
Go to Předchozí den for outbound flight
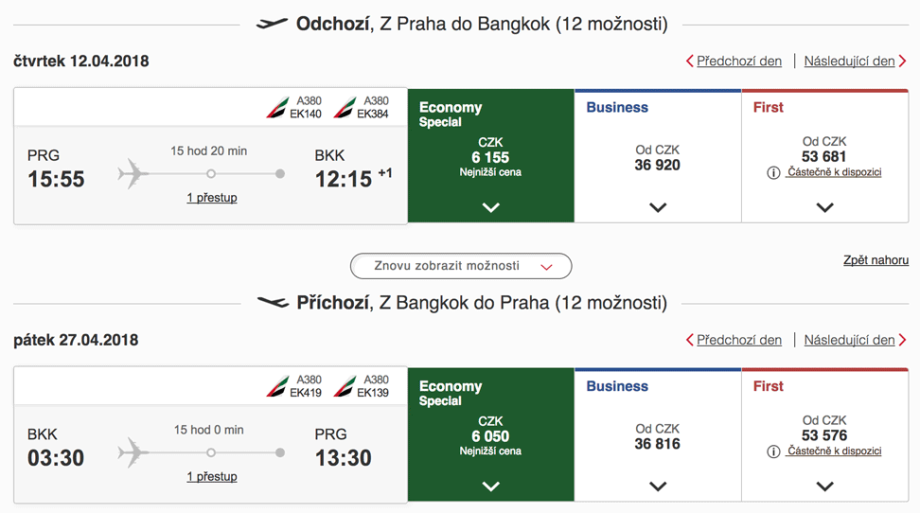pyautogui.click(x=734, y=61)
